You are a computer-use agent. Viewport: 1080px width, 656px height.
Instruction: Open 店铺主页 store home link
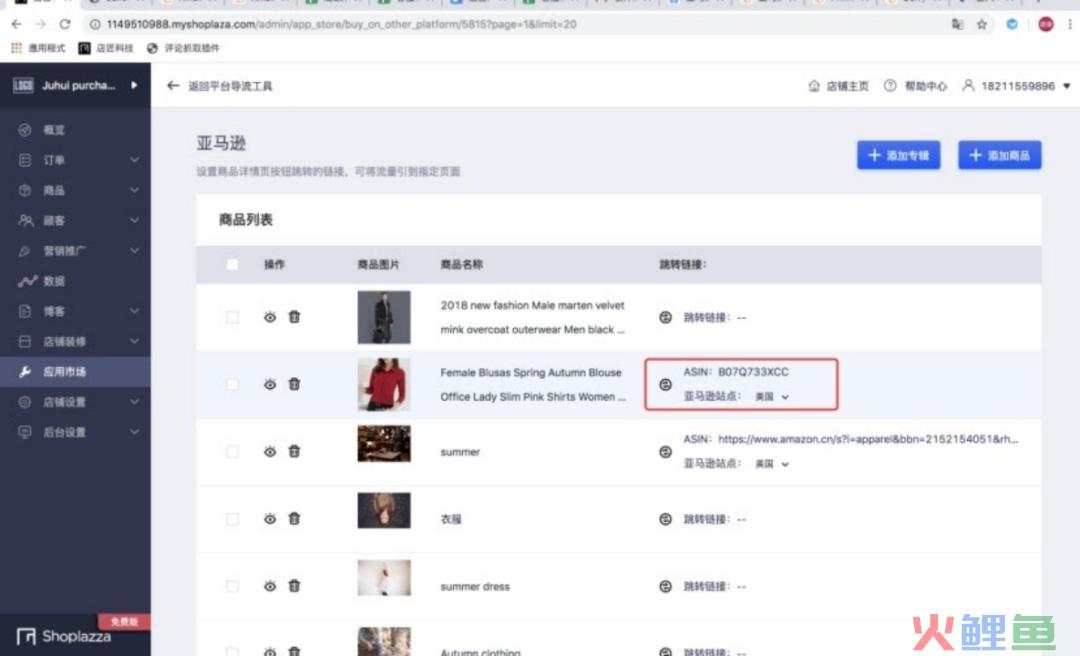pyautogui.click(x=838, y=86)
